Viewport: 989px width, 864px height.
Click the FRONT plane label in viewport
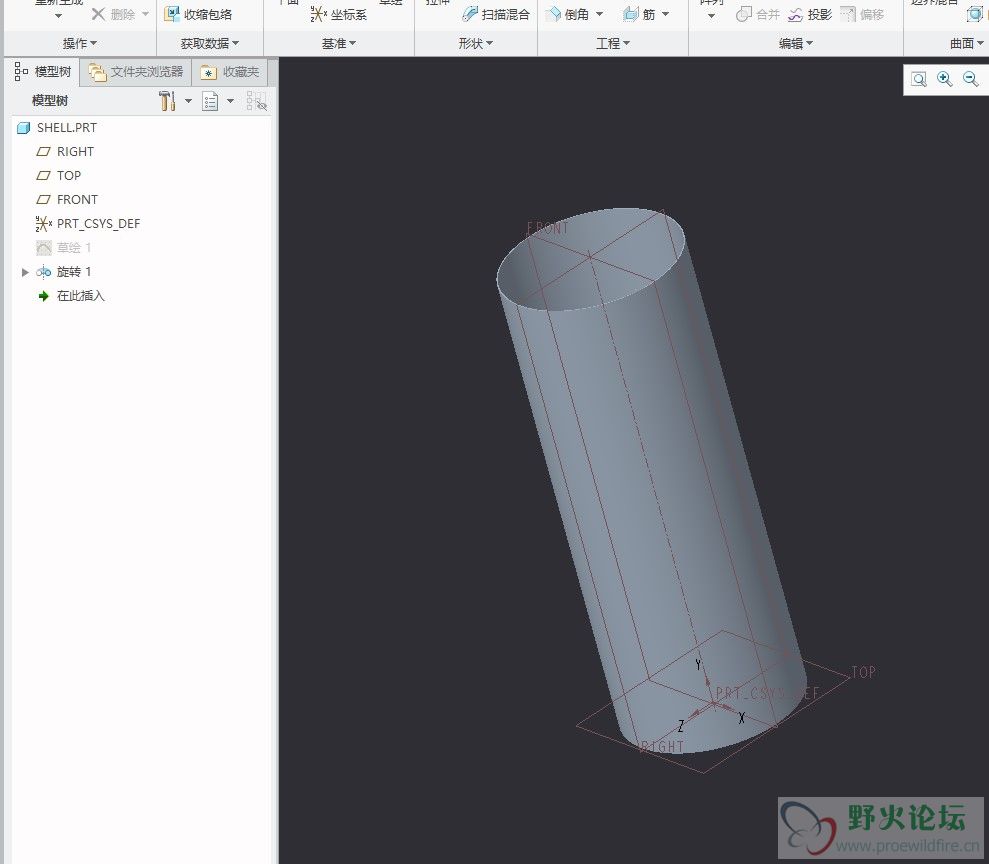click(x=547, y=228)
